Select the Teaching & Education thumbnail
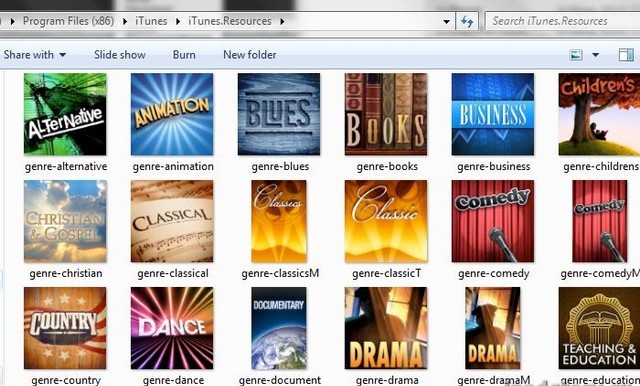Screen dimensions: 640x386 599,328
